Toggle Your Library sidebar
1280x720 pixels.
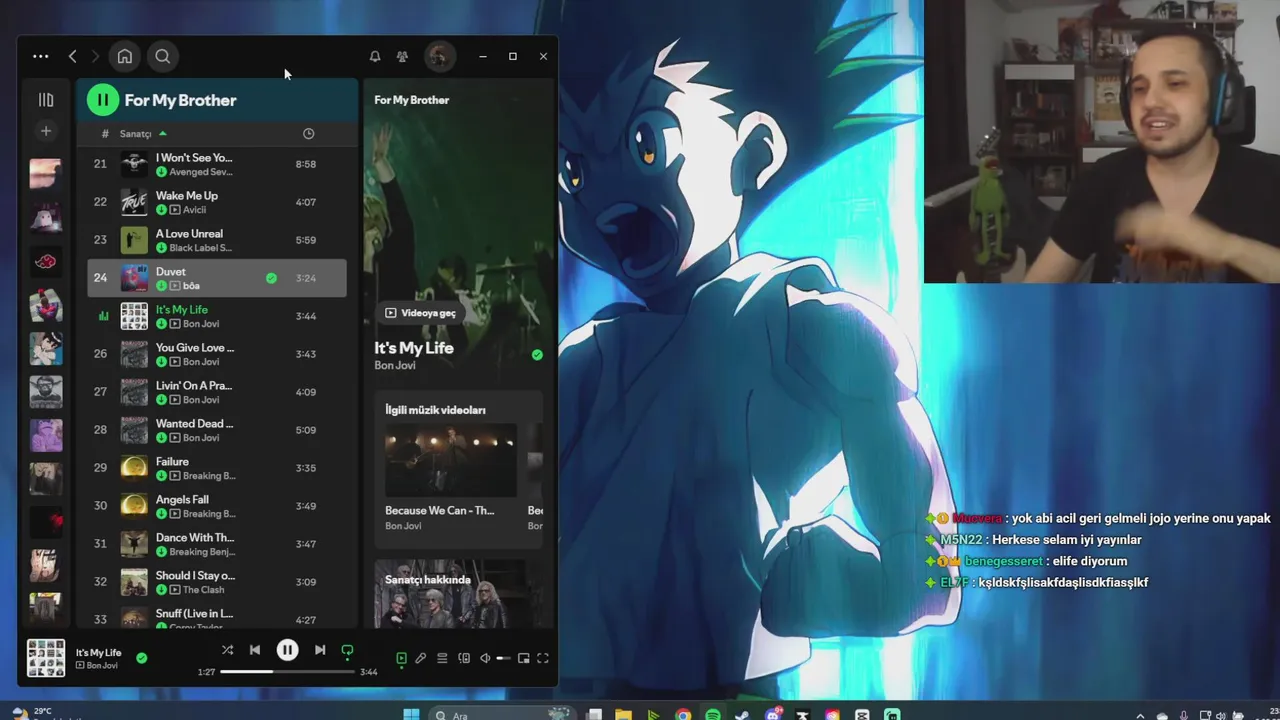coord(46,100)
